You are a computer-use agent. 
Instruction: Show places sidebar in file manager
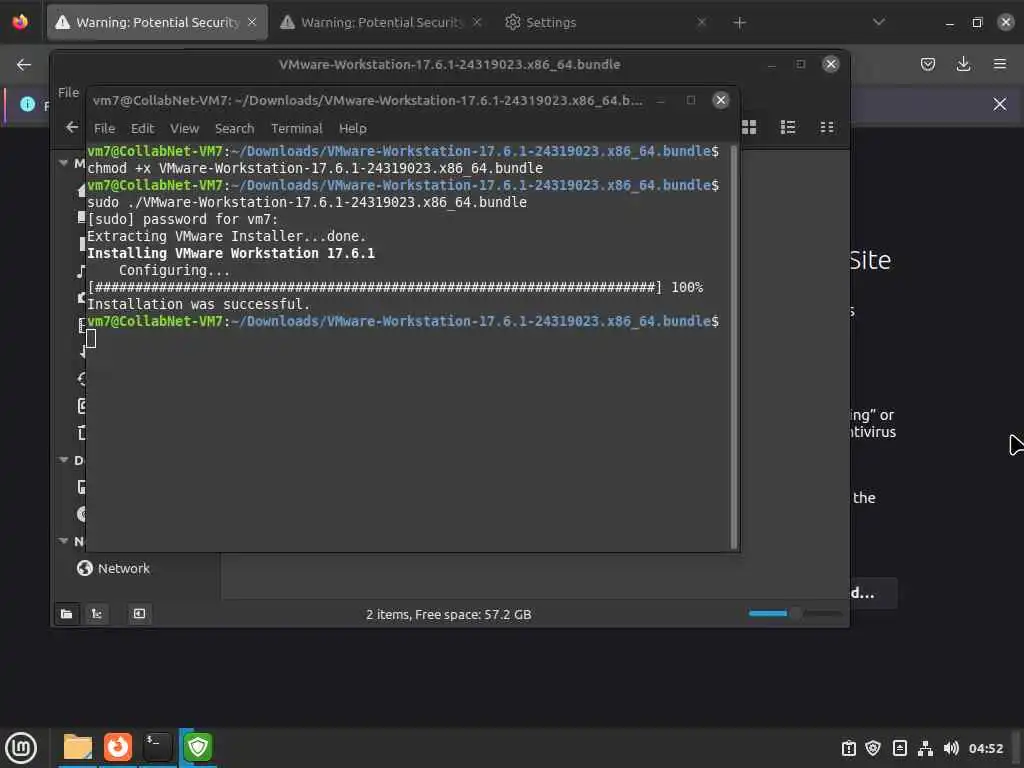click(67, 614)
